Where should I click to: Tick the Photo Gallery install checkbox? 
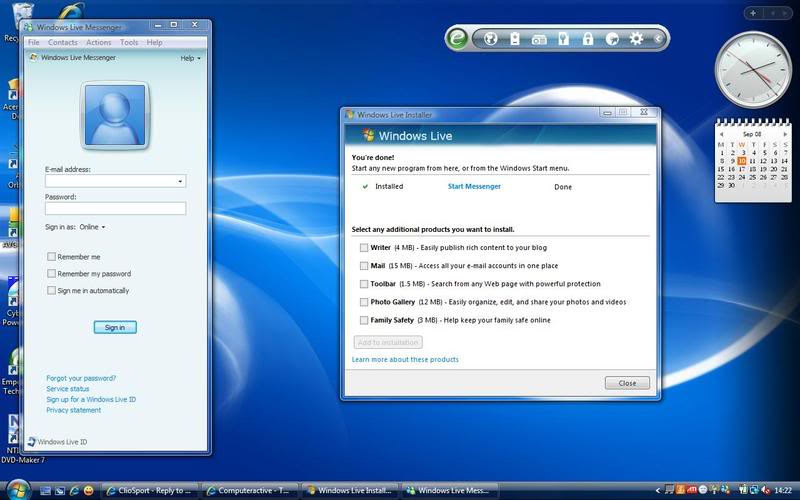click(x=364, y=302)
